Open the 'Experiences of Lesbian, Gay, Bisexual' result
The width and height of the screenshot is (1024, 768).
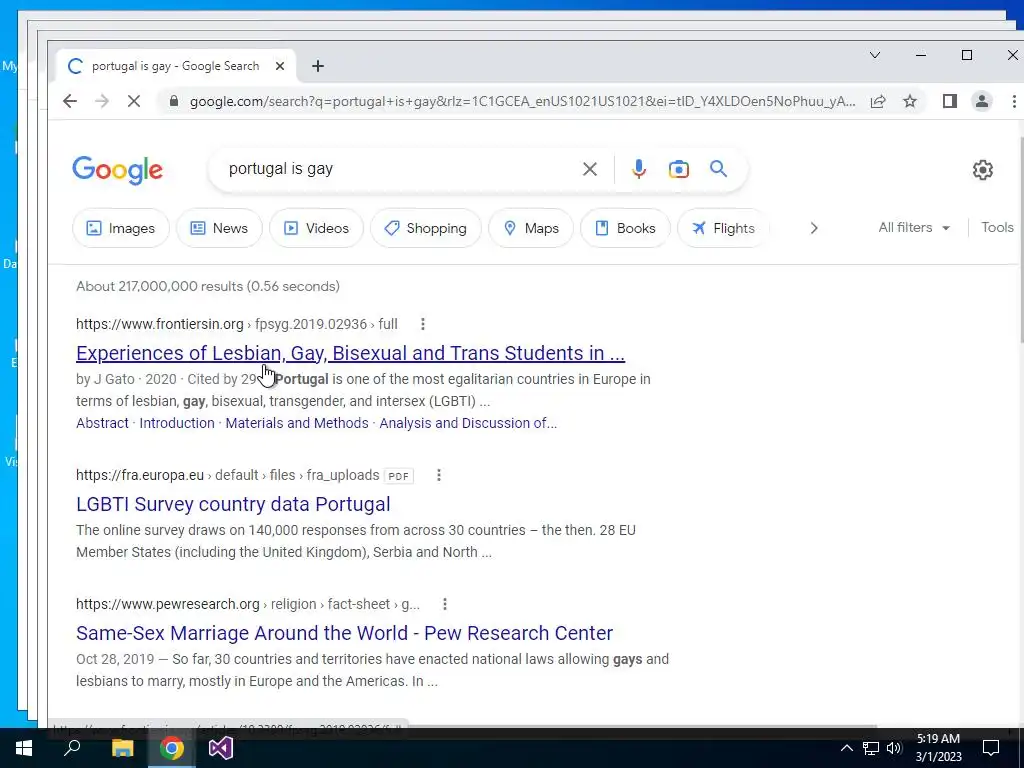pos(350,353)
